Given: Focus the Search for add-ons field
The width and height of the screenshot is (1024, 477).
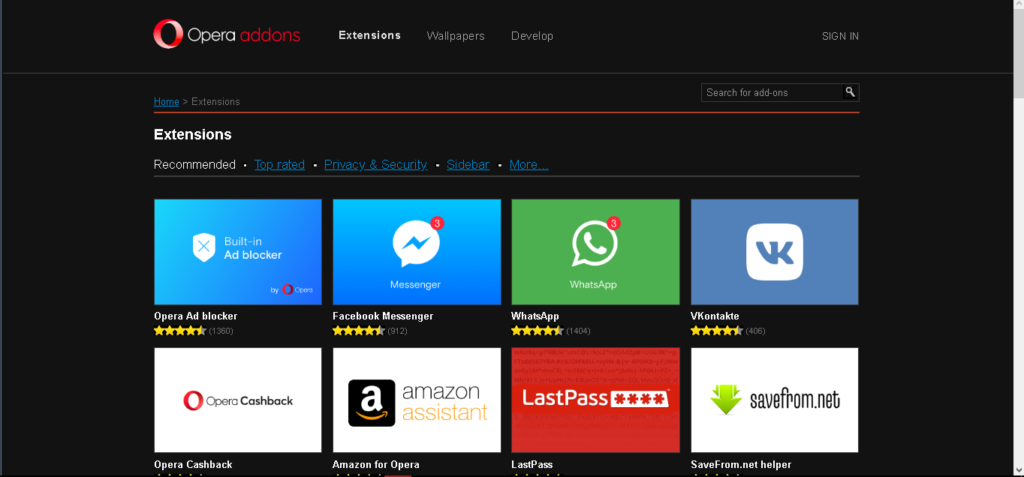Looking at the screenshot, I should (x=773, y=93).
